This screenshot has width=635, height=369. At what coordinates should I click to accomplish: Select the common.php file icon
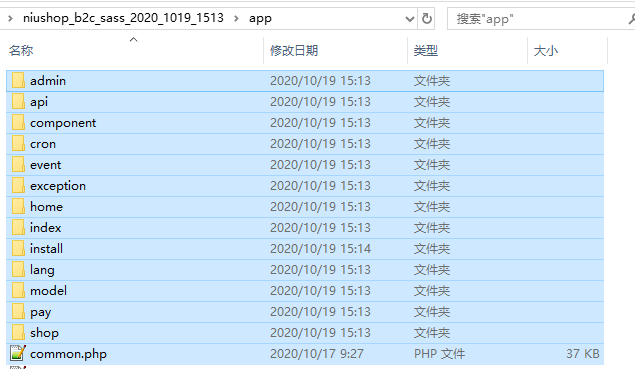[18, 353]
